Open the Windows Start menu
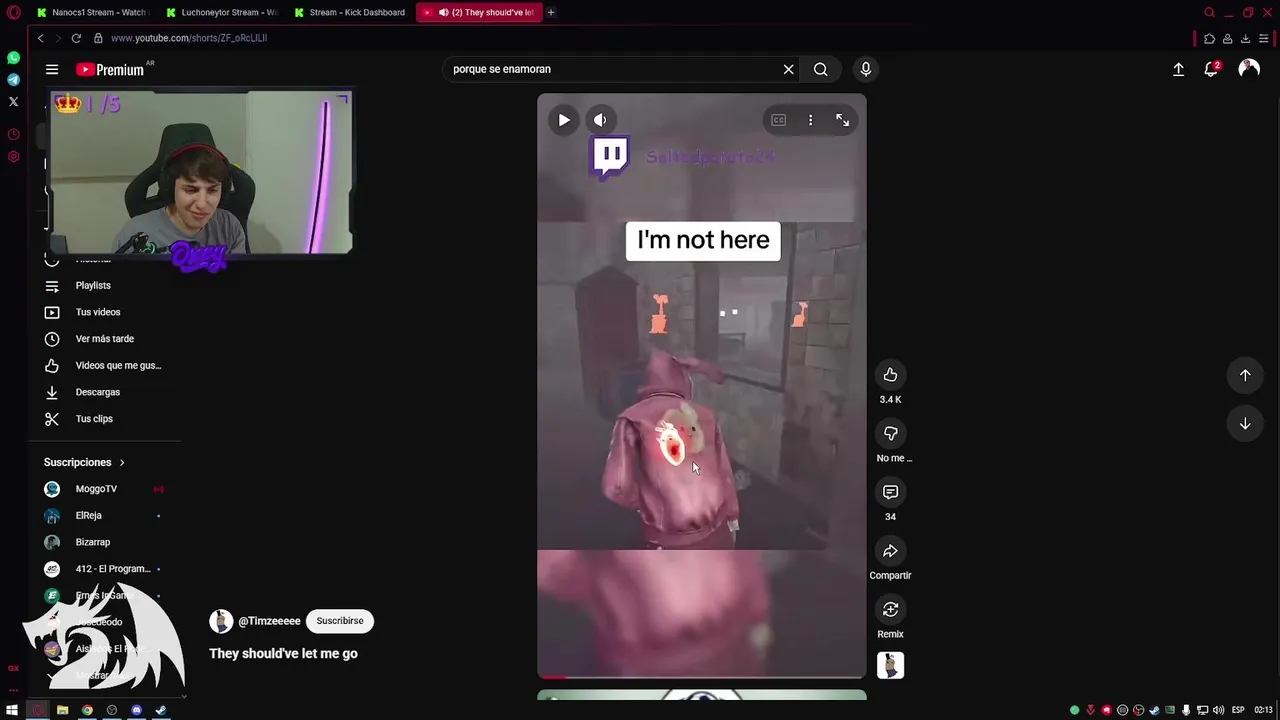The width and height of the screenshot is (1280, 720). click(x=12, y=710)
